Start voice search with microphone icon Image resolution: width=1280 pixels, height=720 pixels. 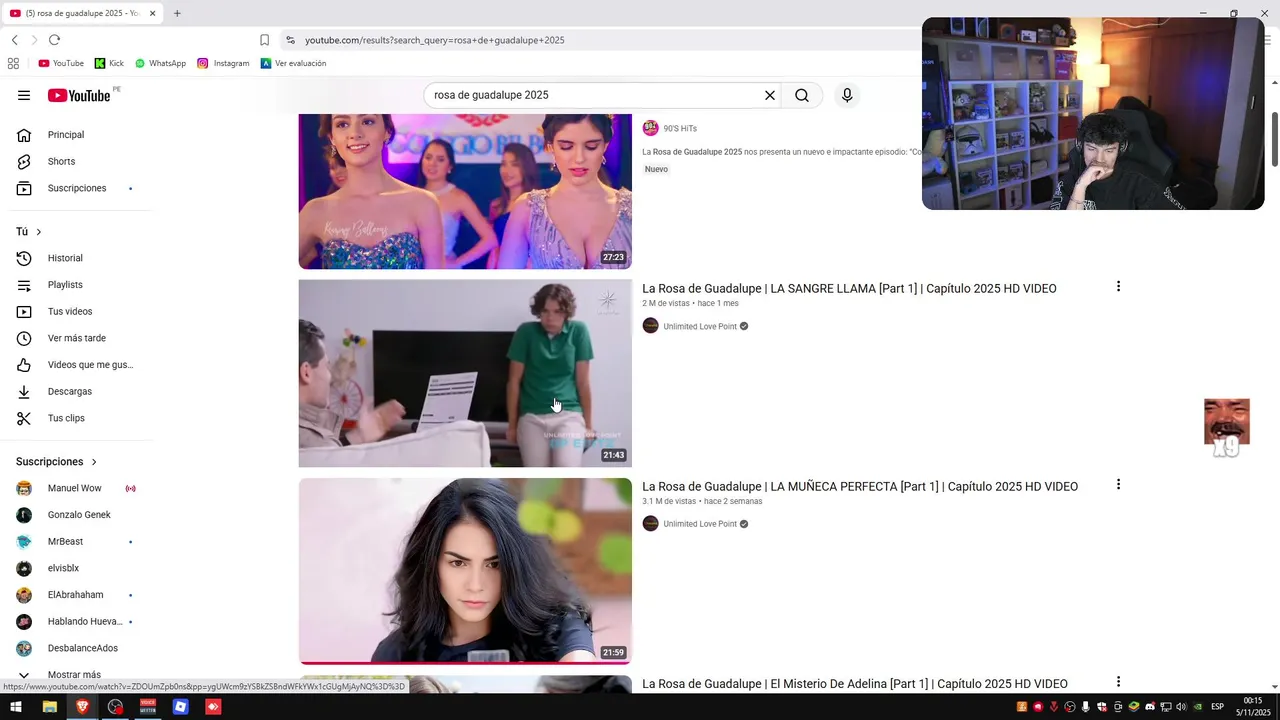pyautogui.click(x=847, y=95)
